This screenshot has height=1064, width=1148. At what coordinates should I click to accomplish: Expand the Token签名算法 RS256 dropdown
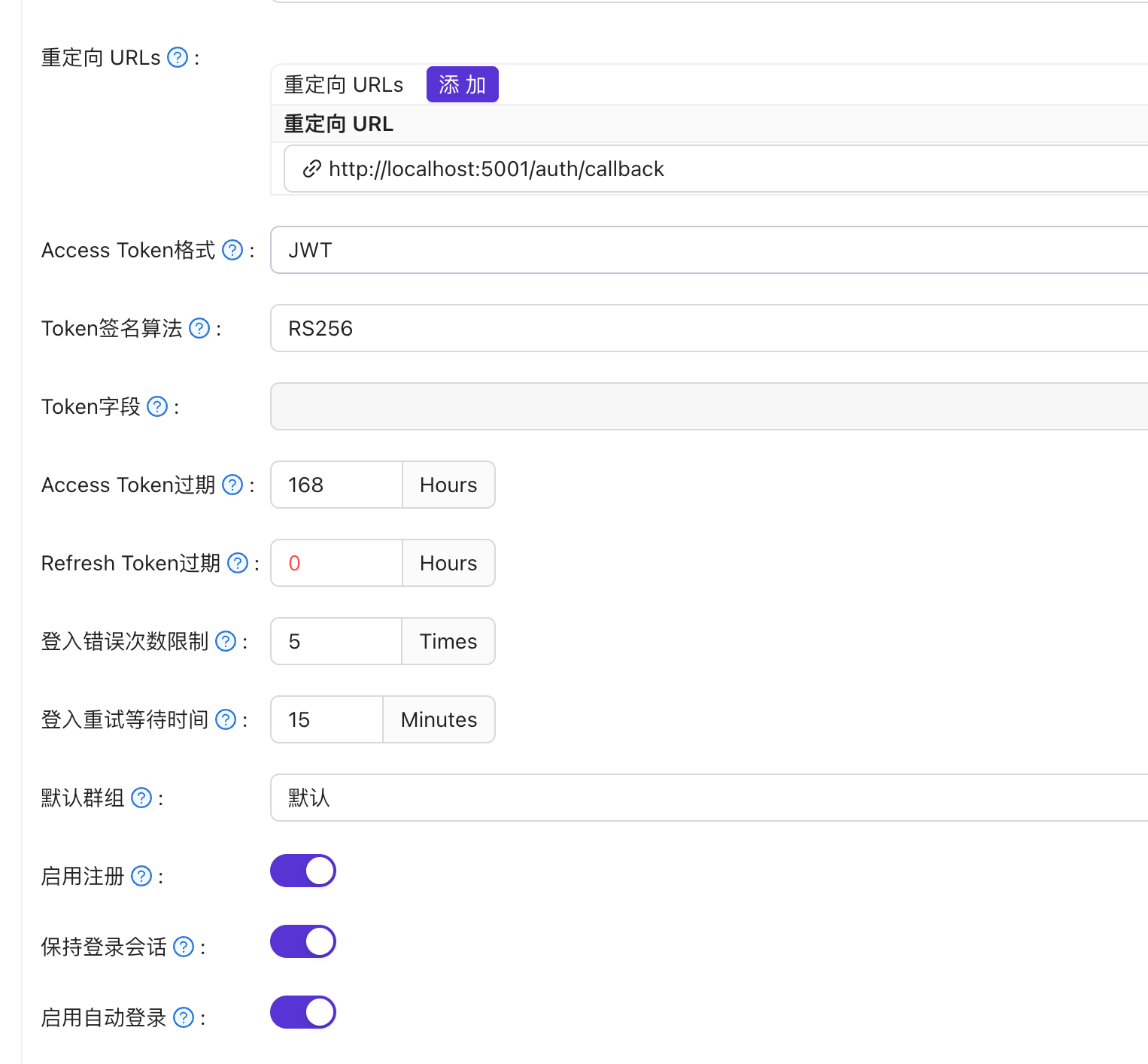point(709,328)
